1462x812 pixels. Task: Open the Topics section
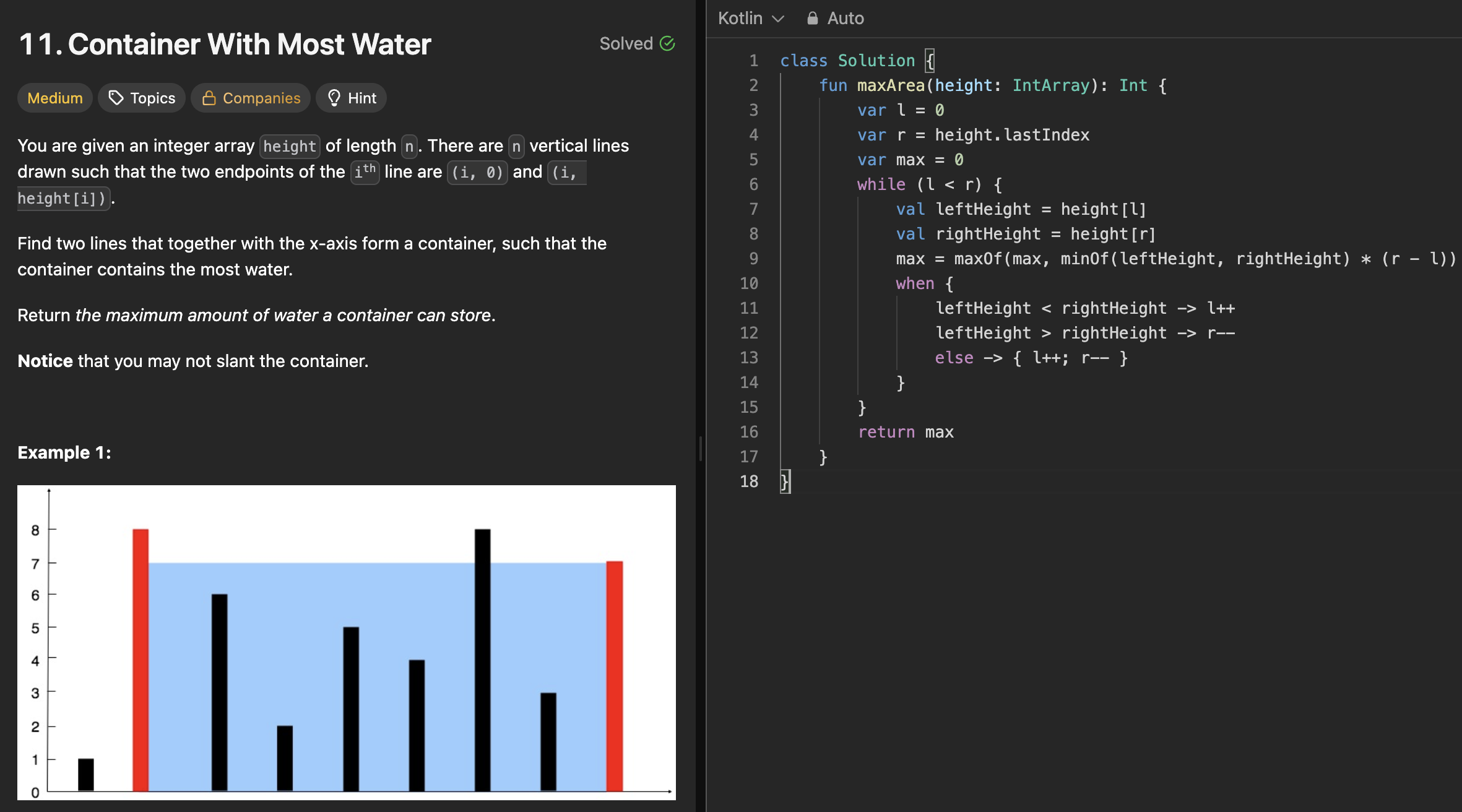pyautogui.click(x=142, y=98)
